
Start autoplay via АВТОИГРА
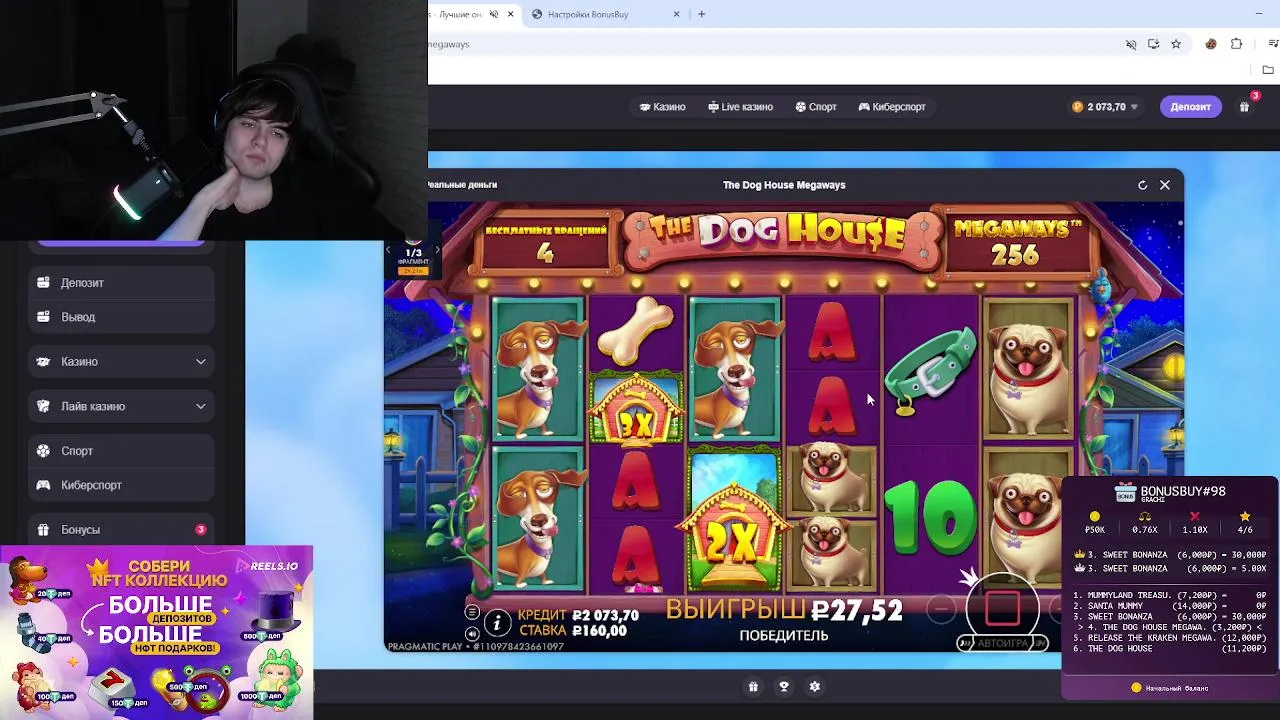pyautogui.click(x=1002, y=643)
